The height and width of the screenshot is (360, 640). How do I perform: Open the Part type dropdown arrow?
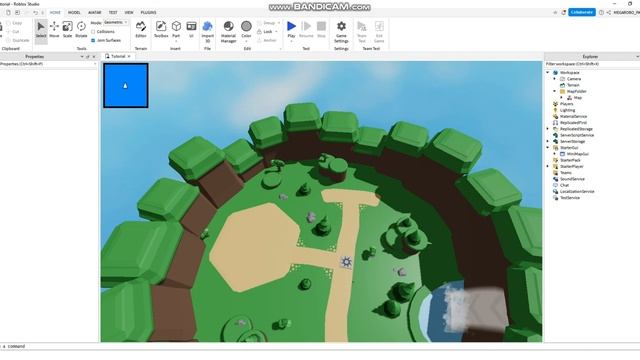coord(176,41)
